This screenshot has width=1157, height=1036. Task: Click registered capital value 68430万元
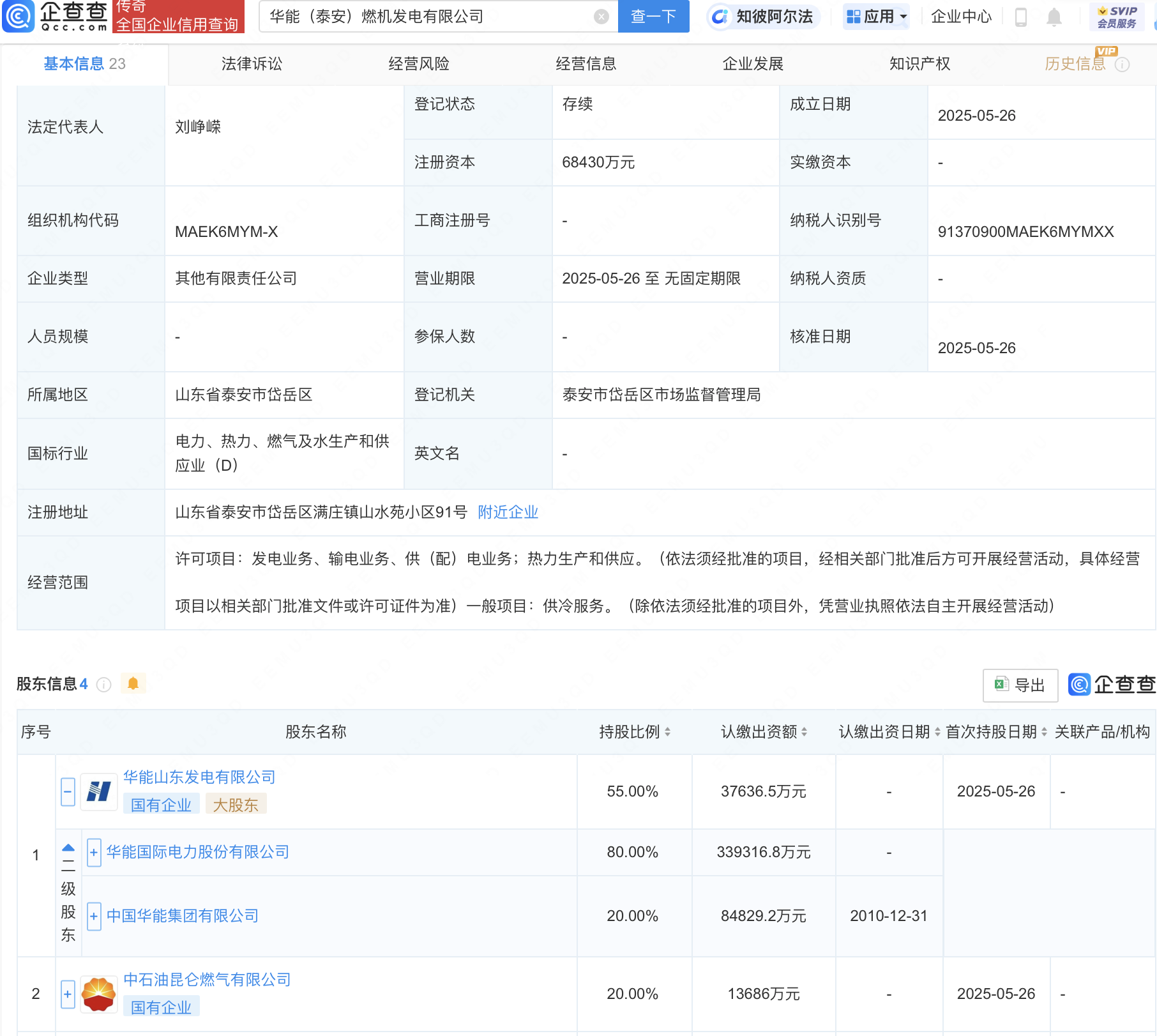click(x=598, y=162)
